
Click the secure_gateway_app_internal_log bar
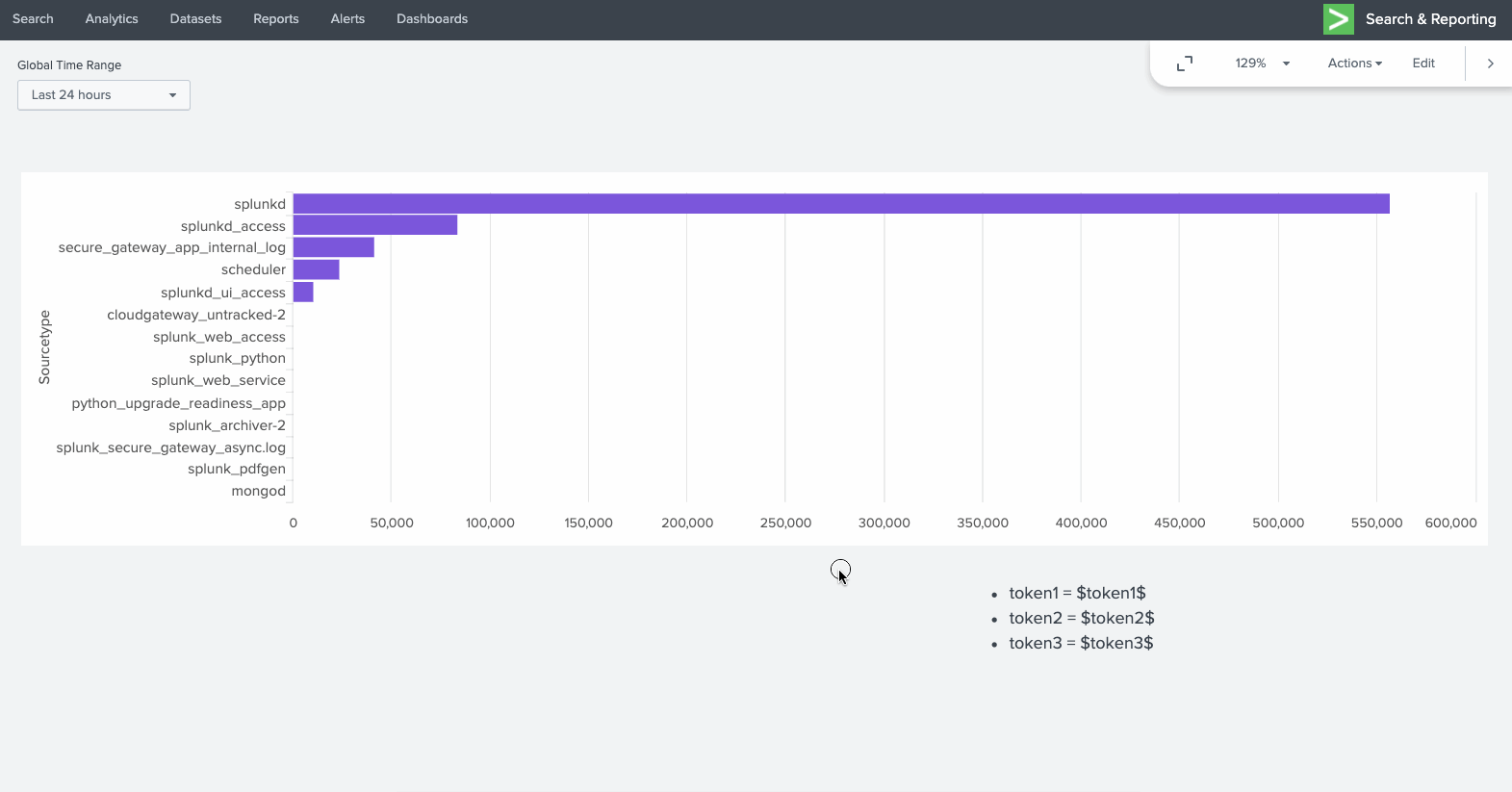click(x=334, y=247)
